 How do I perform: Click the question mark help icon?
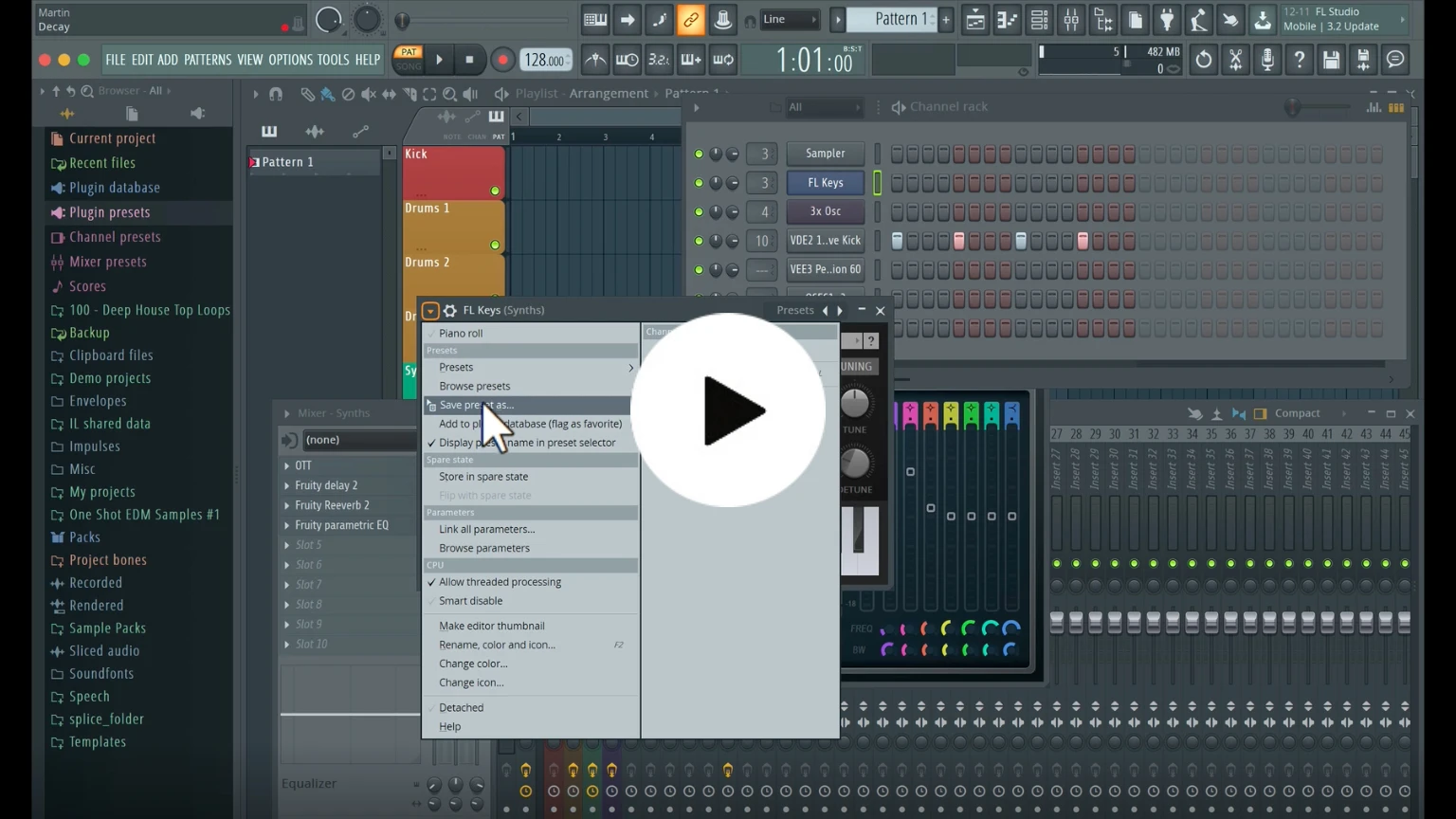1300,60
